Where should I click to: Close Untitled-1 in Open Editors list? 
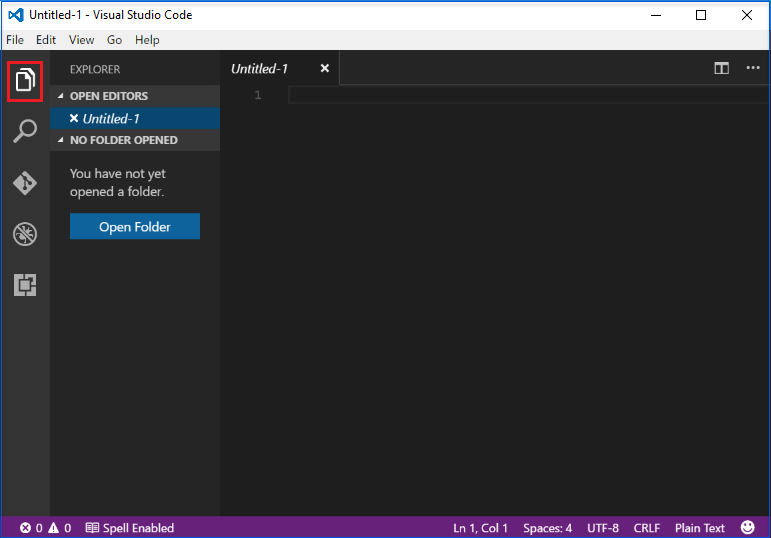(74, 118)
